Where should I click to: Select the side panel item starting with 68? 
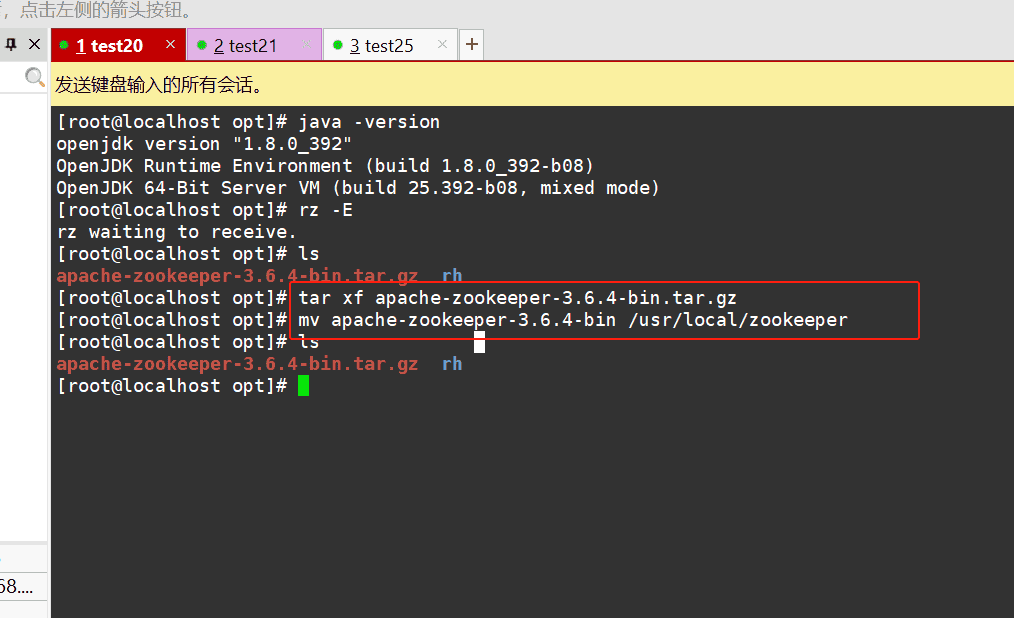tap(17, 587)
